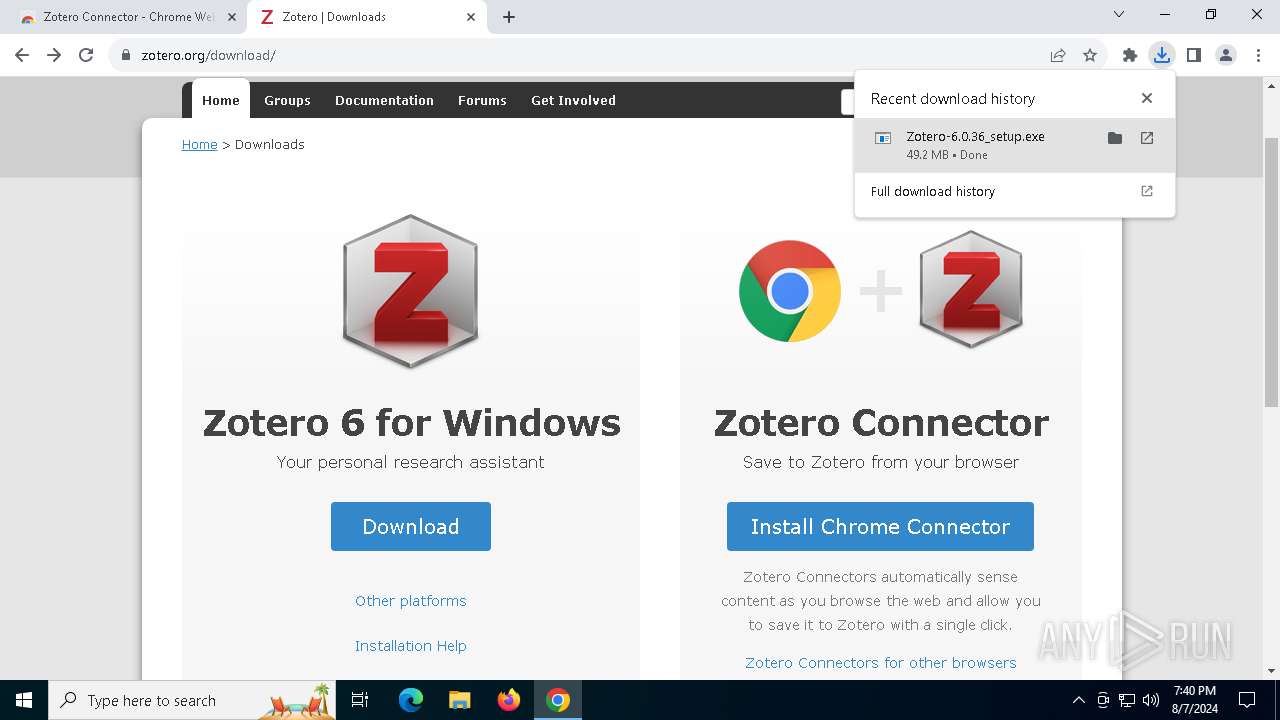The image size is (1280, 720).
Task: Open the volume control in system tray
Action: (1150, 700)
